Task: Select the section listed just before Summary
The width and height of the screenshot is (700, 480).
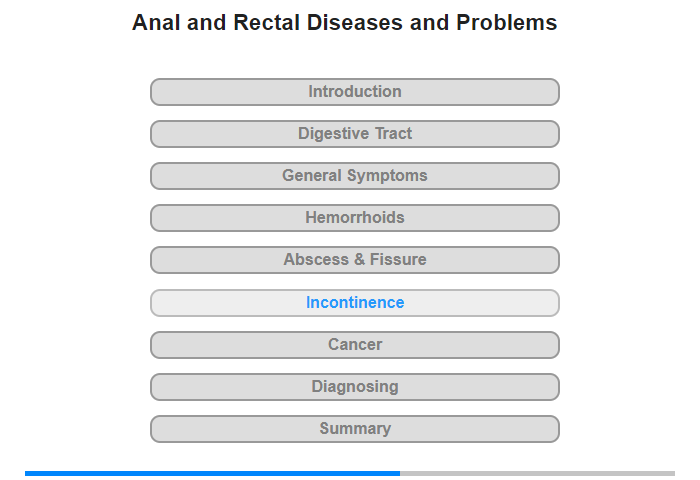Action: tap(354, 387)
